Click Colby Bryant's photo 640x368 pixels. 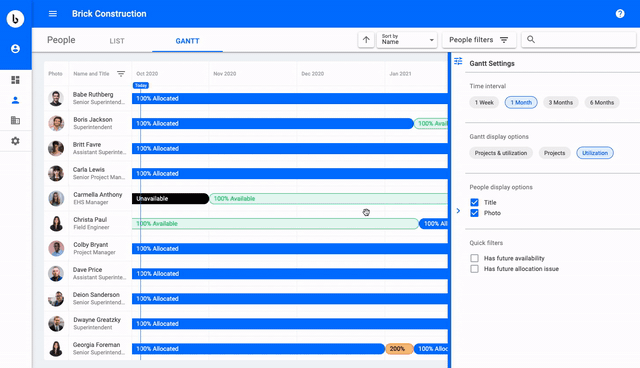coord(56,248)
